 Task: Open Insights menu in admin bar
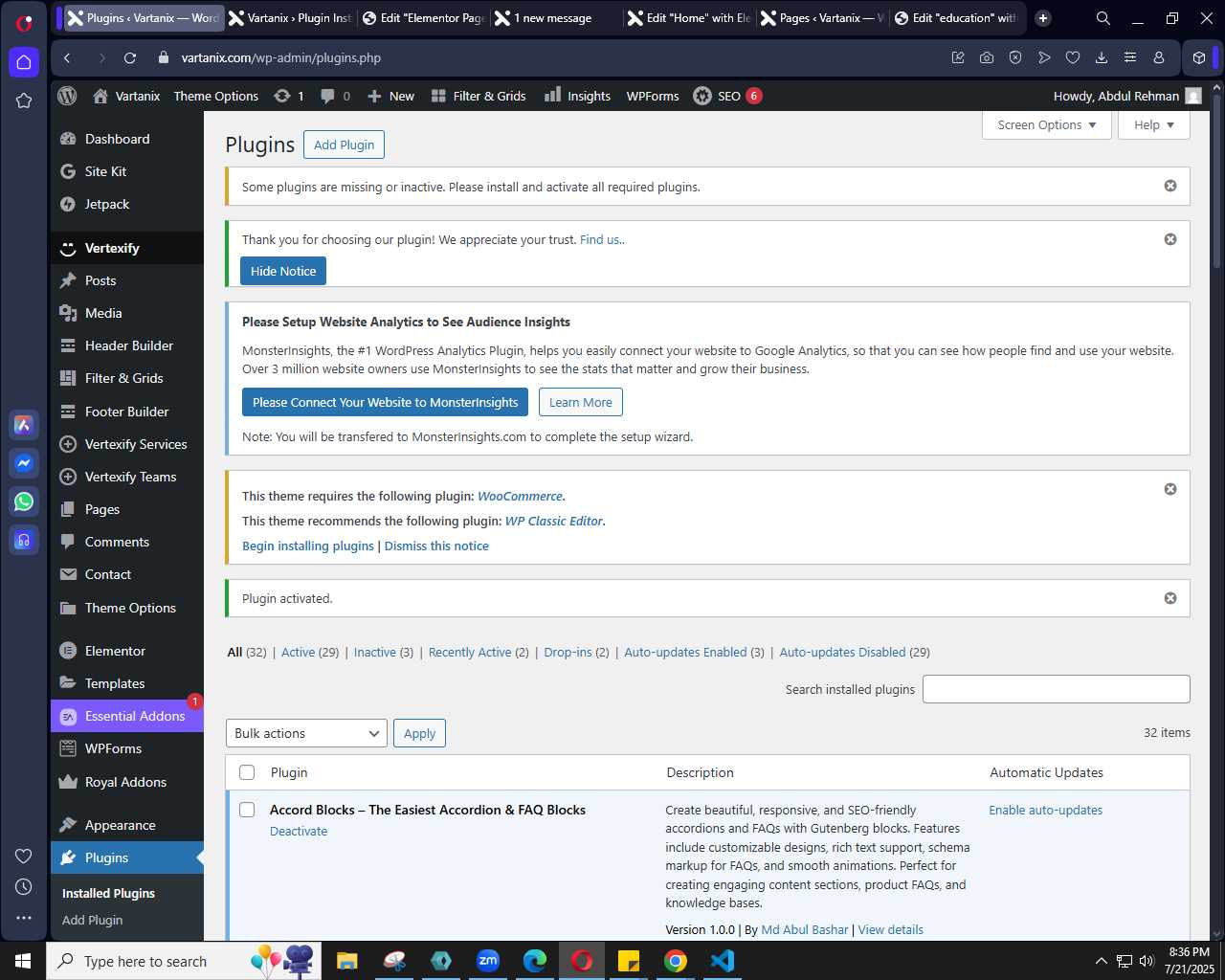click(x=577, y=96)
